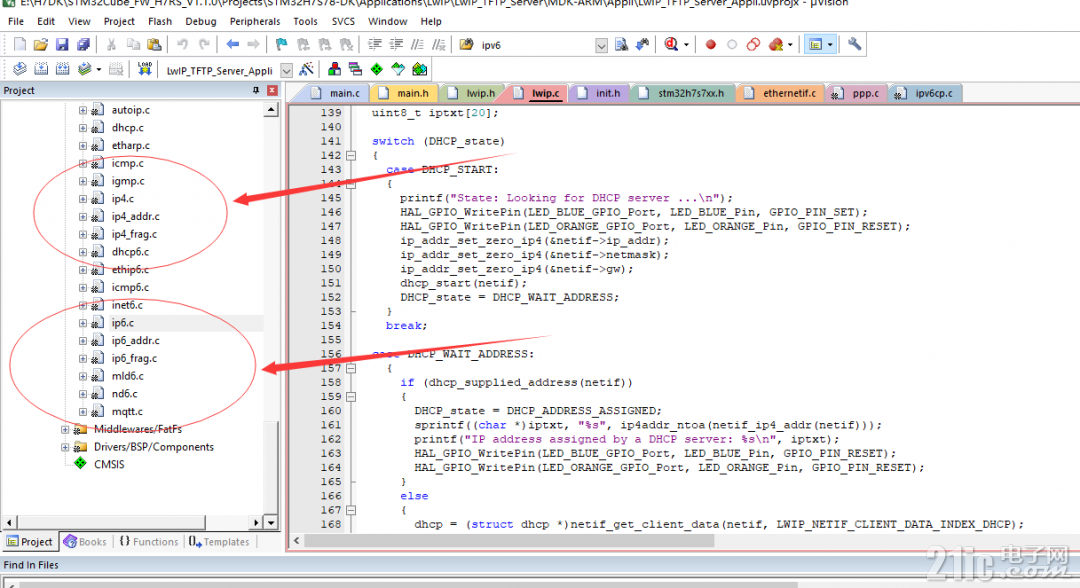This screenshot has height=588, width=1080.
Task: Indent the selected text lines
Action: coord(375,45)
